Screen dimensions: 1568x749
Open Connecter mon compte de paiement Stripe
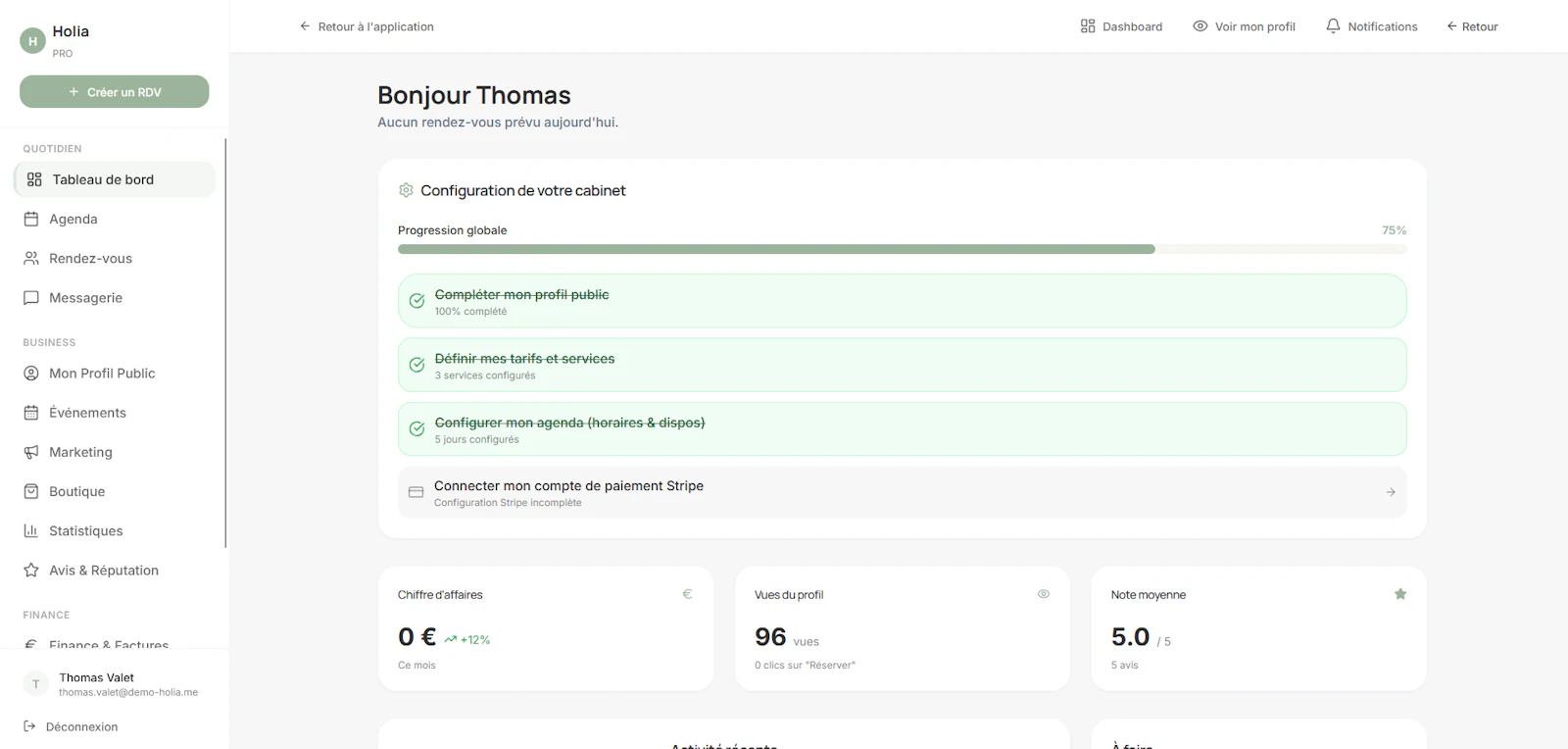903,492
